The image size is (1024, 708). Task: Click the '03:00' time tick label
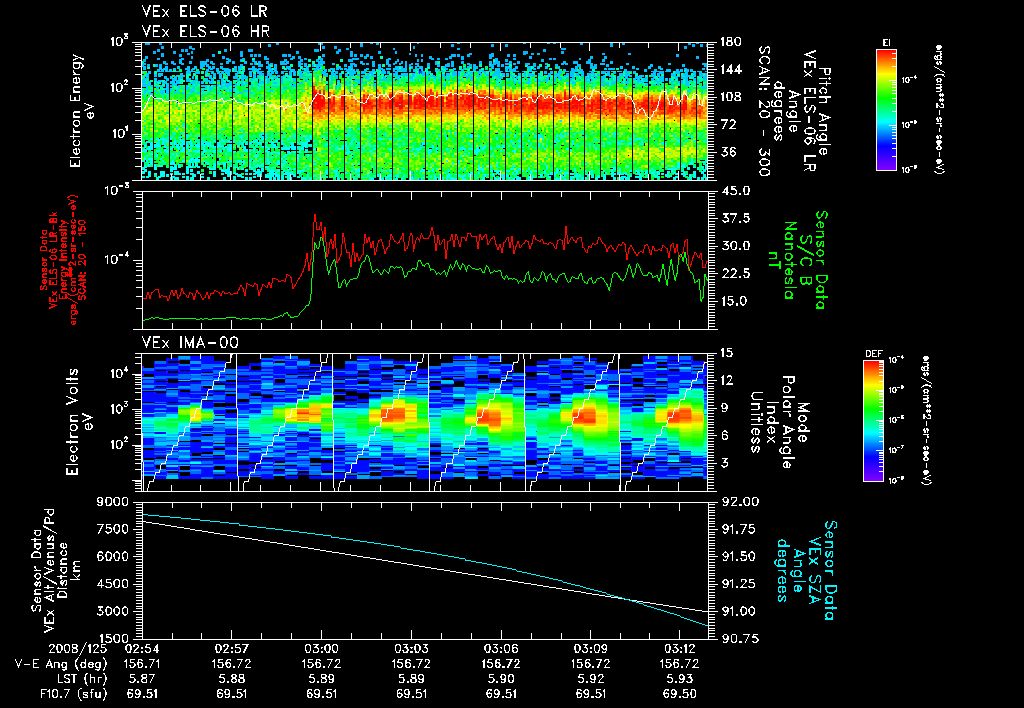(321, 649)
